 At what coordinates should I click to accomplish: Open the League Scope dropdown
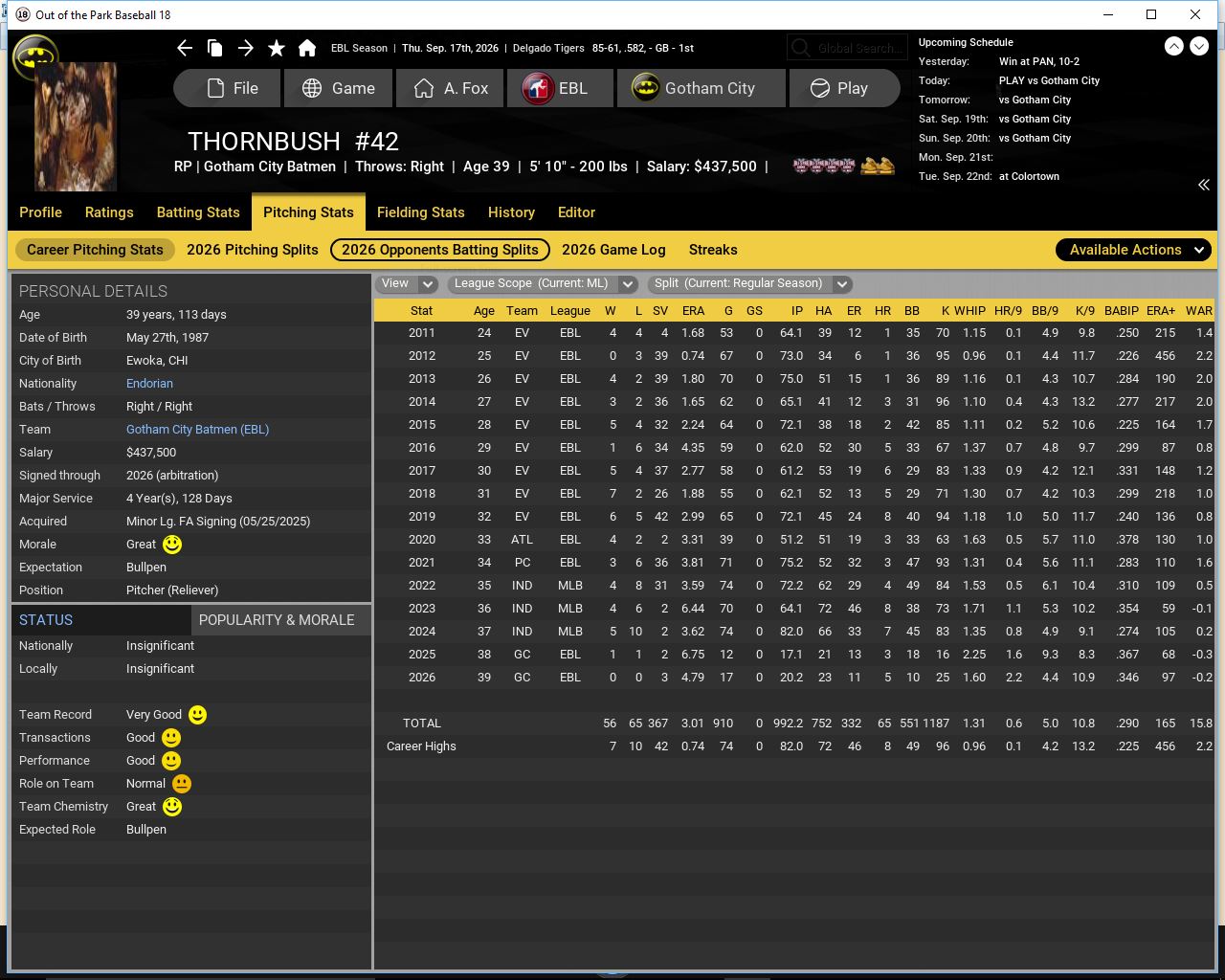point(543,283)
